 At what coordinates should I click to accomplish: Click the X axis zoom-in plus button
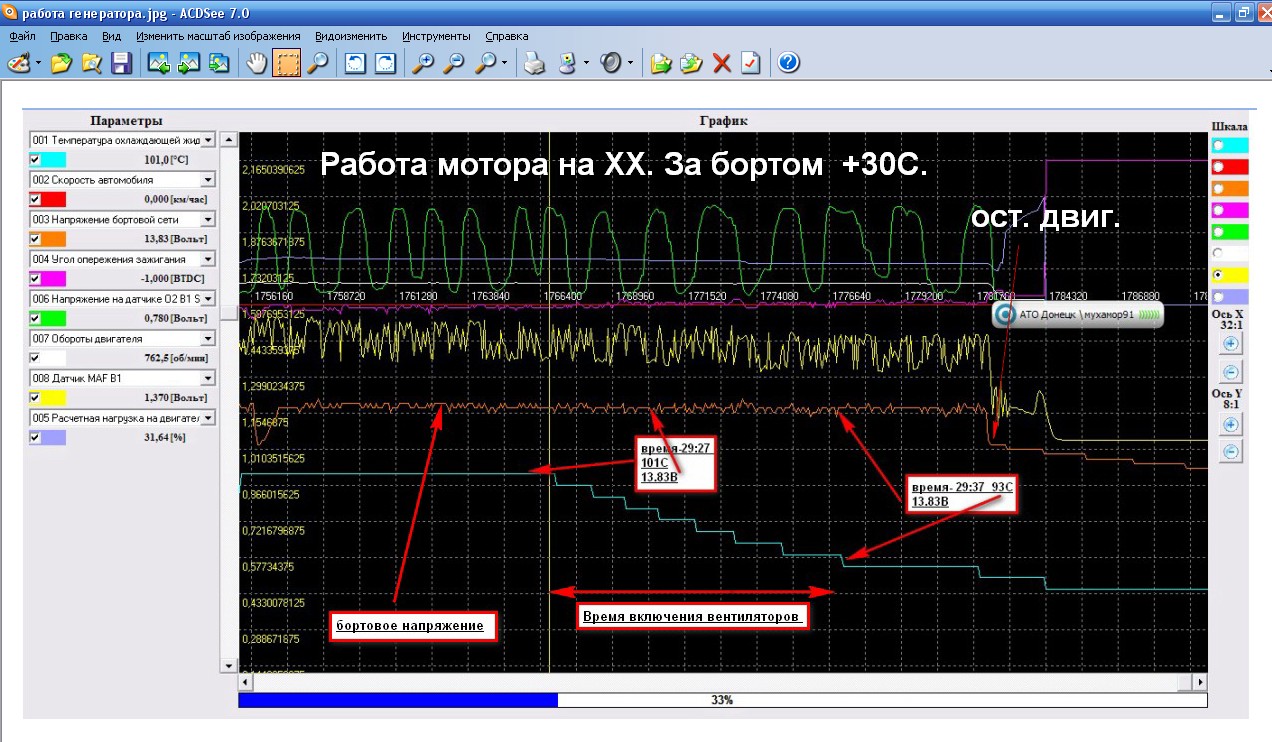pyautogui.click(x=1231, y=343)
